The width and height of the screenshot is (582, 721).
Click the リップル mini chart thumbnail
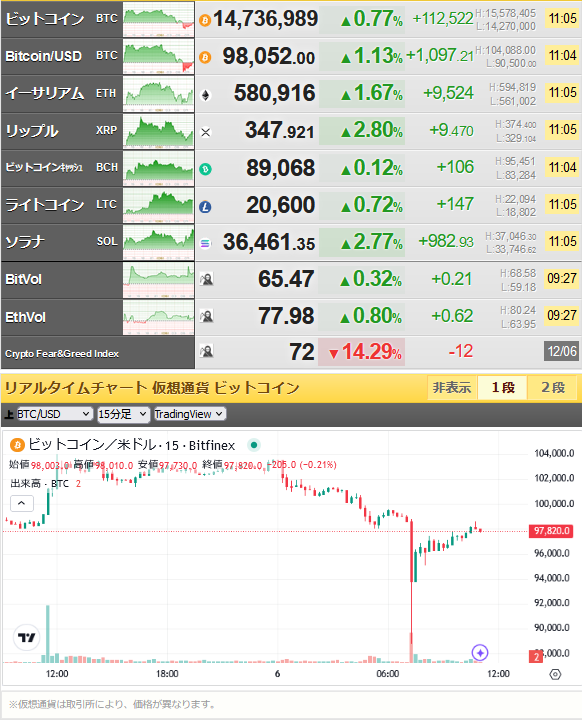159,131
